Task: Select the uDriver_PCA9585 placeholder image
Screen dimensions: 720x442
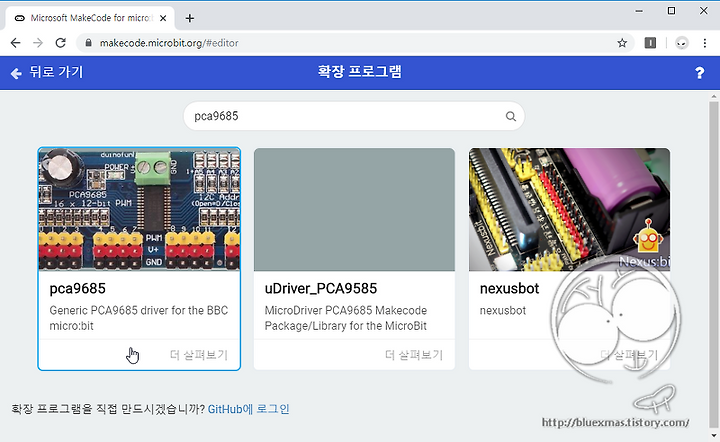Action: (x=354, y=209)
